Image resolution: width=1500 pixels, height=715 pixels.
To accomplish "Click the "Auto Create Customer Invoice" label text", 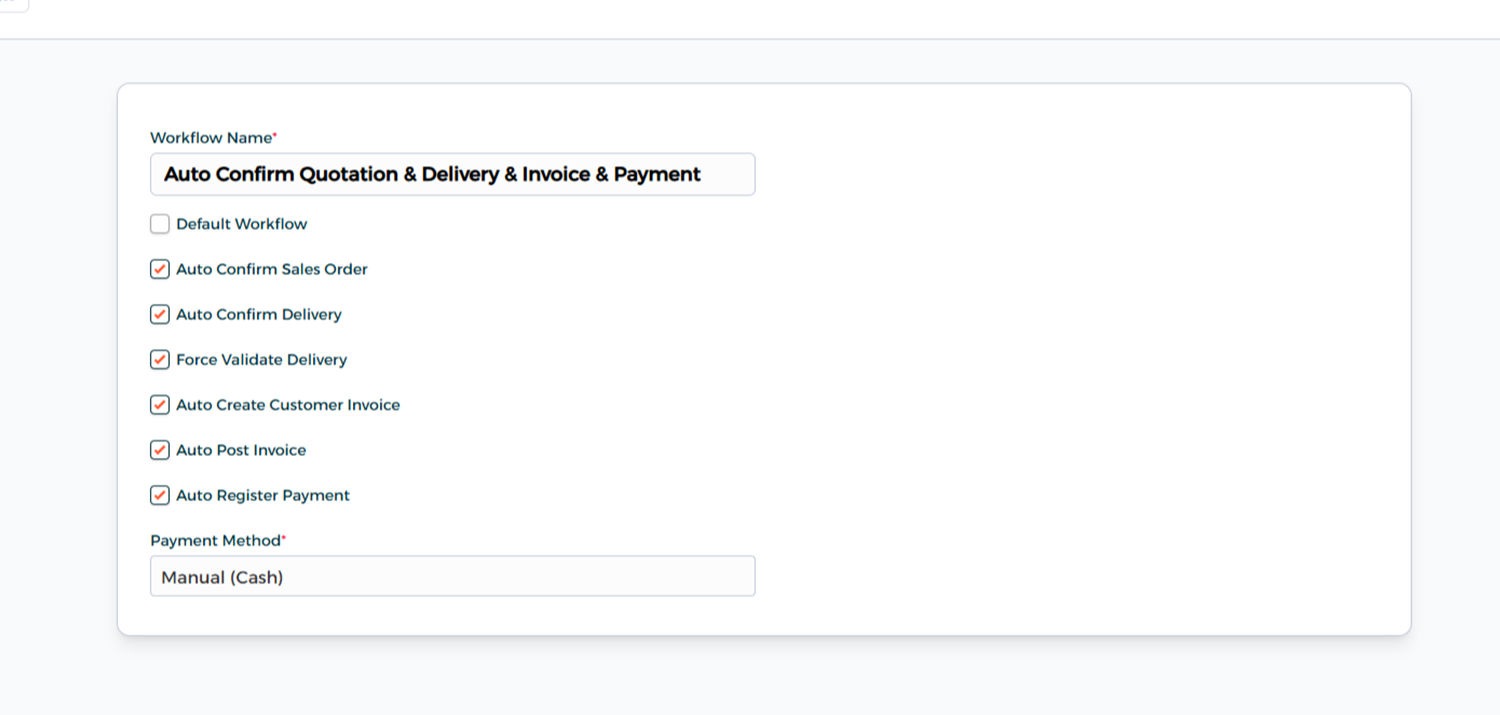I will tap(288, 405).
